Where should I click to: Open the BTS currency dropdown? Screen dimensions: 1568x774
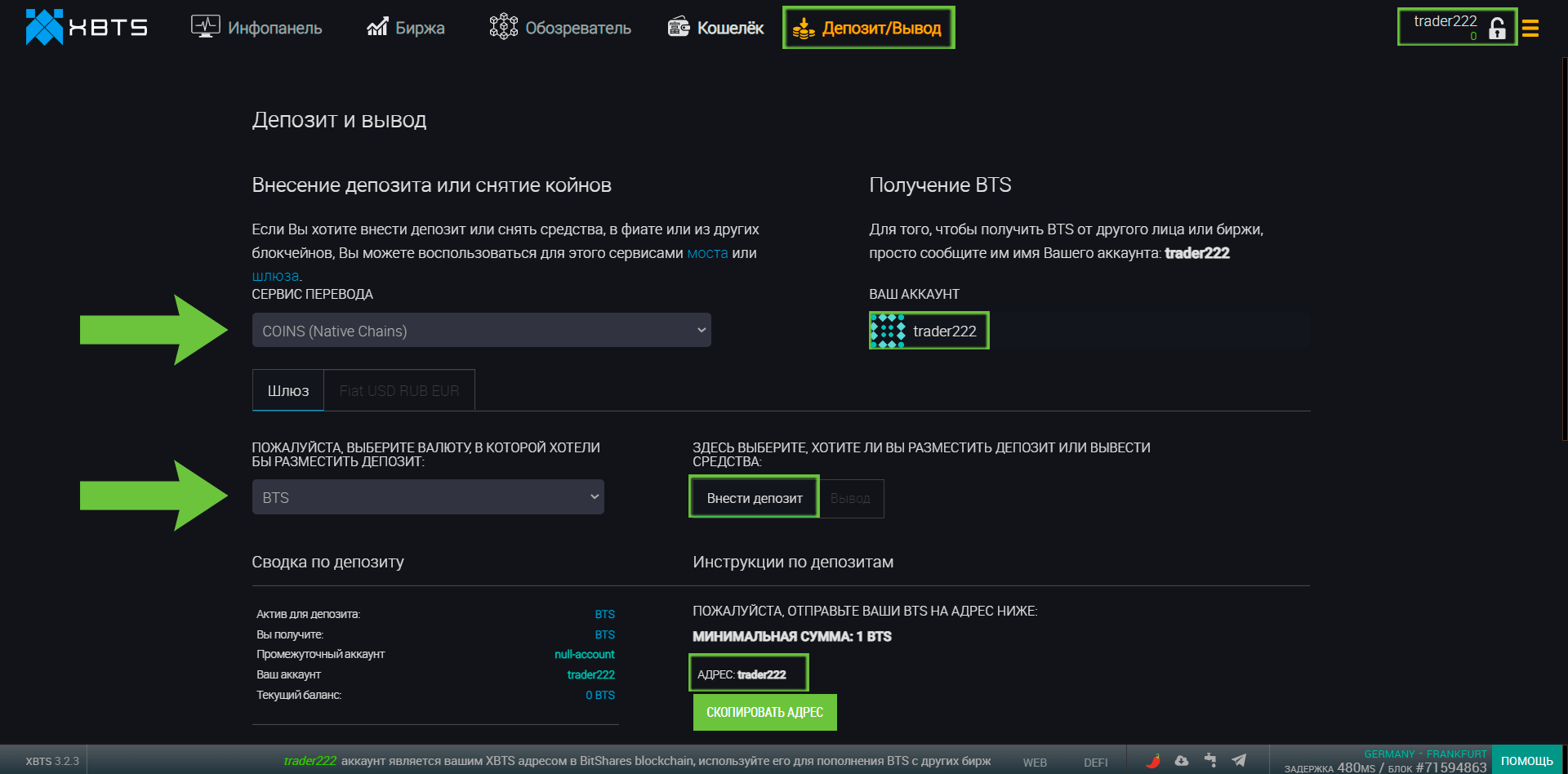click(x=428, y=497)
